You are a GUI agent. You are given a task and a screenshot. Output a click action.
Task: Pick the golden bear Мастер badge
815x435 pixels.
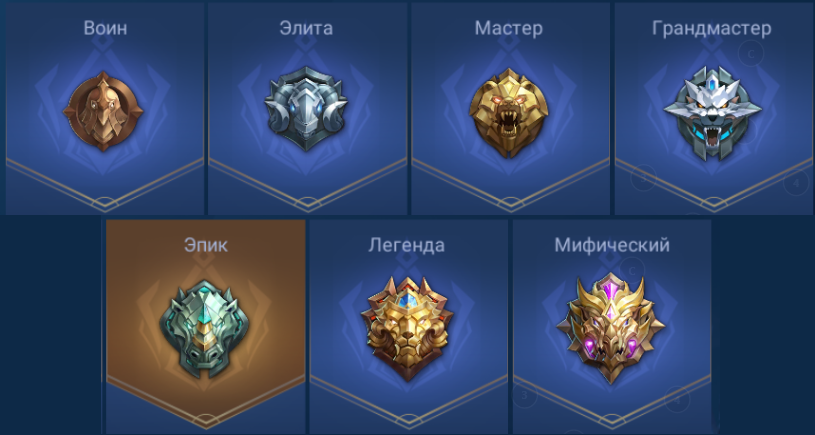tap(509, 113)
